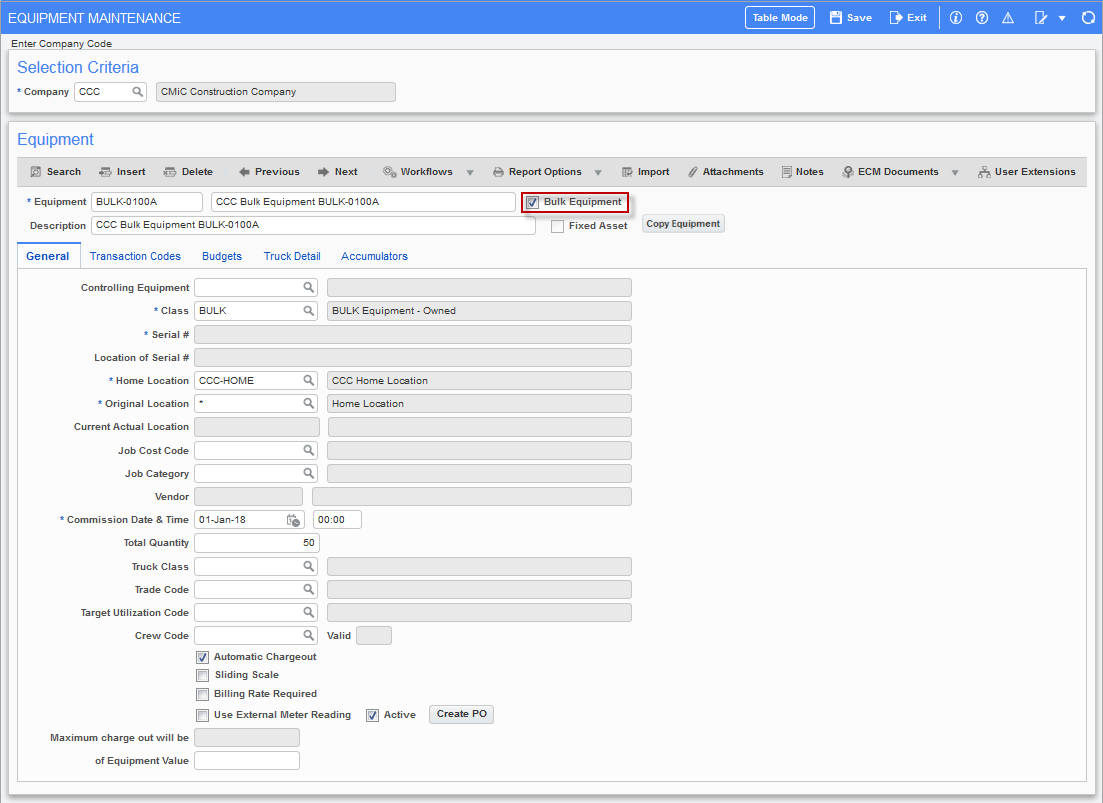Screen dimensions: 1103x803
Task: Expand the Report Options dropdown arrow
Action: pos(598,173)
